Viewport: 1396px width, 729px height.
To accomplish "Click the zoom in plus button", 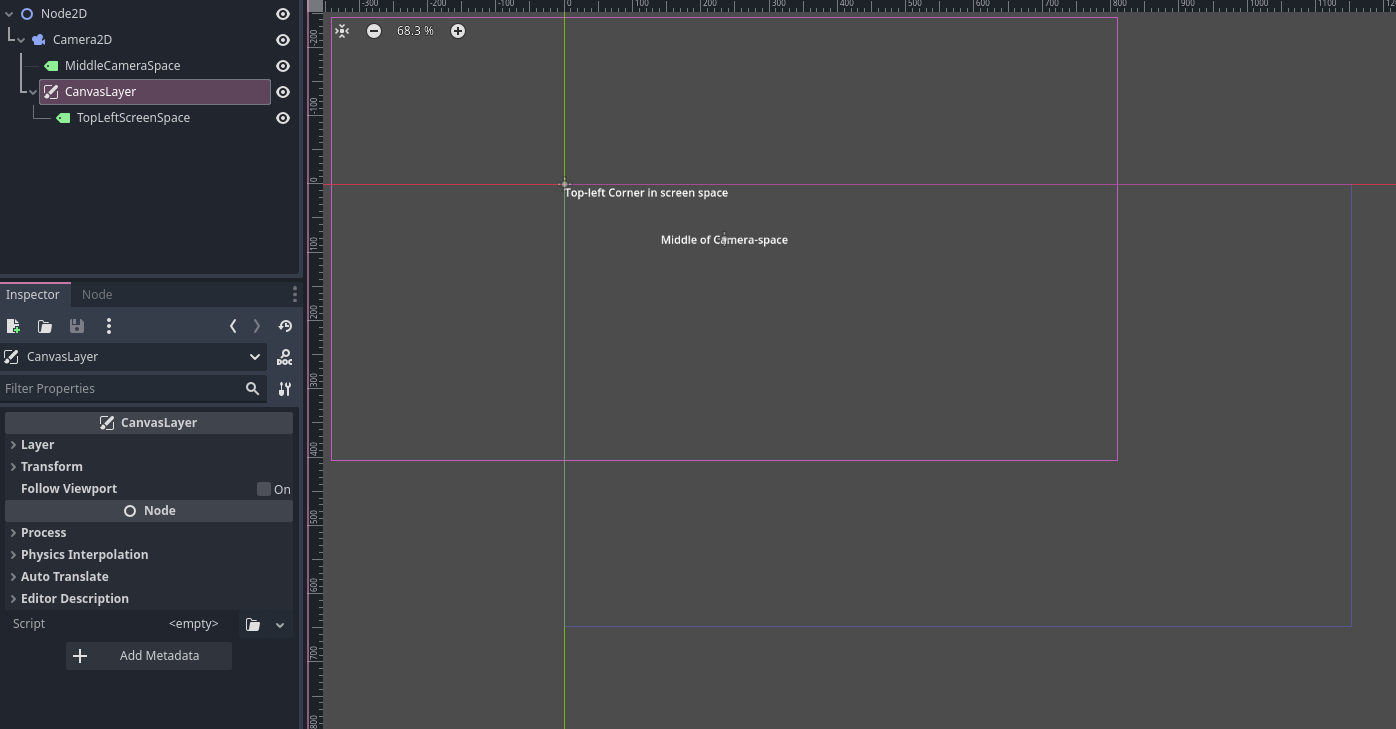I will tap(458, 31).
